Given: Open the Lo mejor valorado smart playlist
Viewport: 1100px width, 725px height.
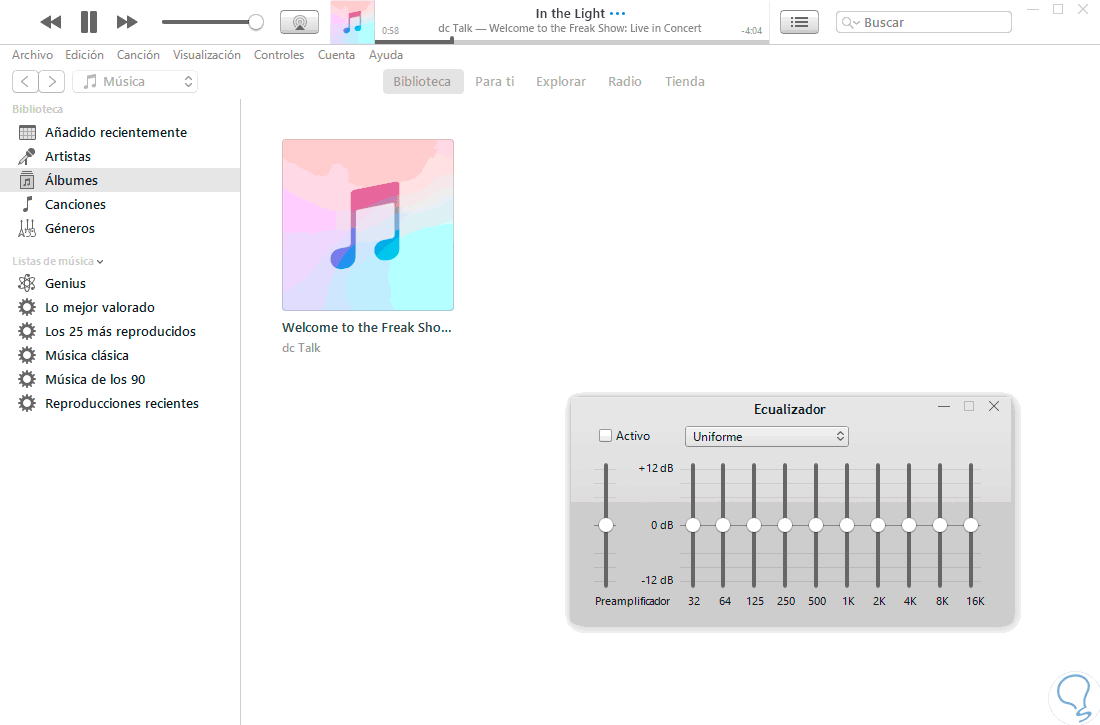Looking at the screenshot, I should (120, 307).
